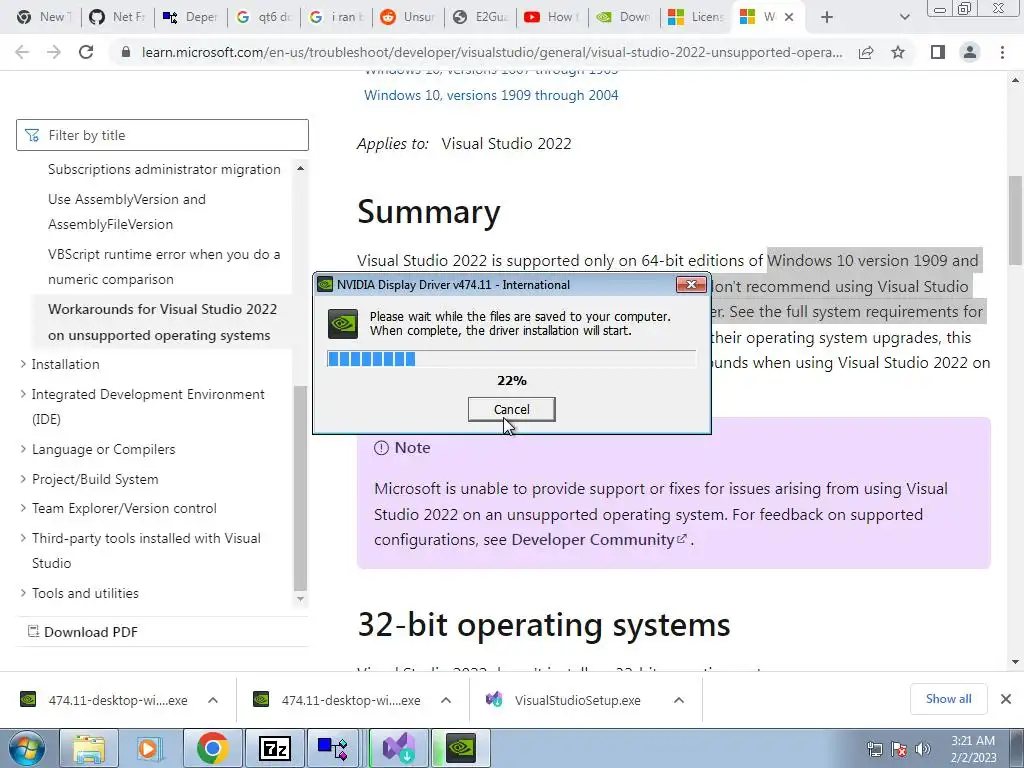Bookmark this page with the star icon
This screenshot has height=768, width=1024.
(899, 52)
